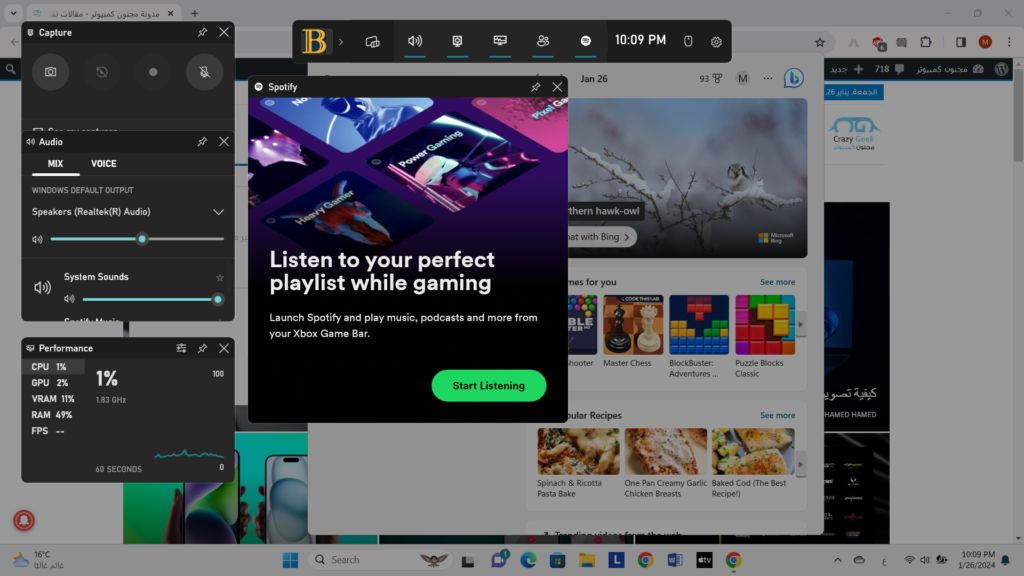The height and width of the screenshot is (576, 1024).
Task: Open the Audio widget from the Game Bar toolbar
Action: (415, 41)
